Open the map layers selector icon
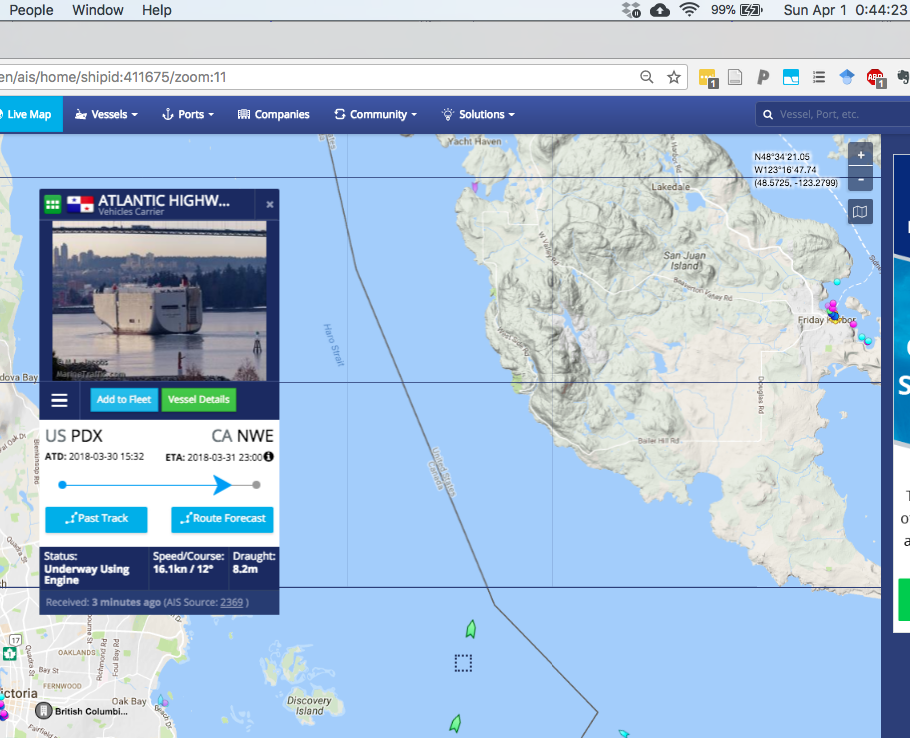The height and width of the screenshot is (738, 910). pos(860,212)
